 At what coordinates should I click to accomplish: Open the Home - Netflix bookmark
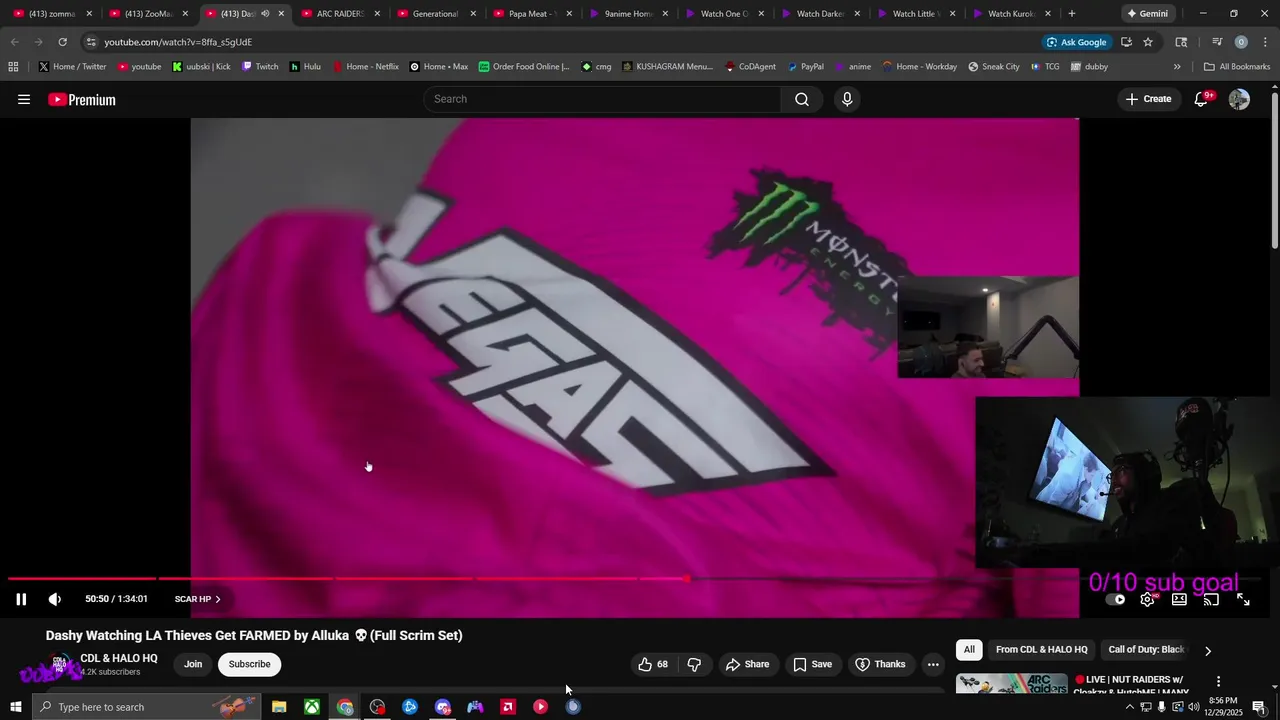point(365,67)
